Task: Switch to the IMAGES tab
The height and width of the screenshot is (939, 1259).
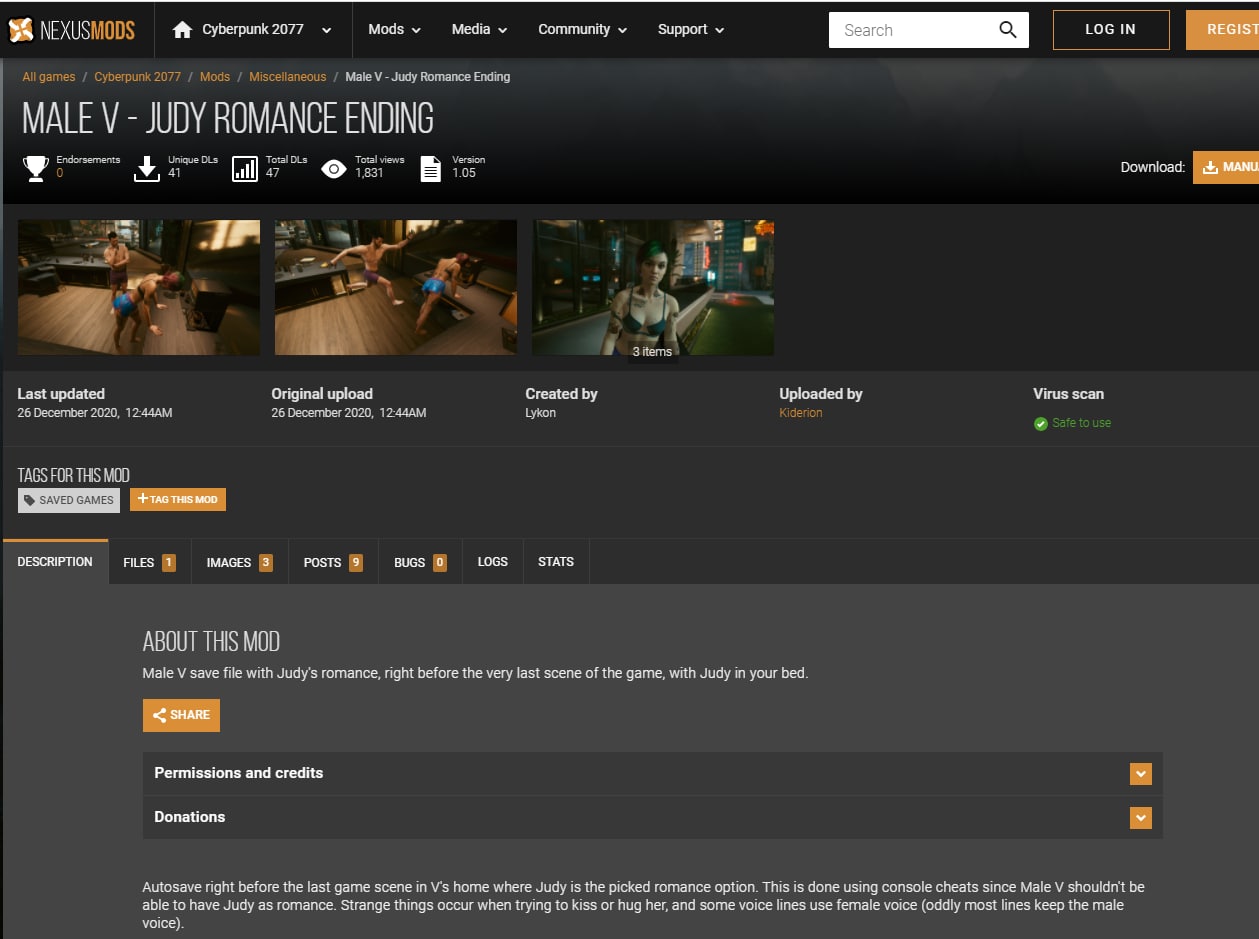Action: coord(240,562)
